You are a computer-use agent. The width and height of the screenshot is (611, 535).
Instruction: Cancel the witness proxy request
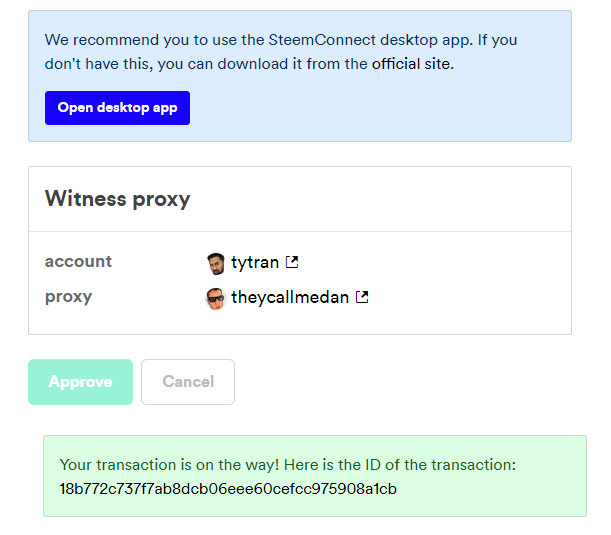pyautogui.click(x=188, y=382)
